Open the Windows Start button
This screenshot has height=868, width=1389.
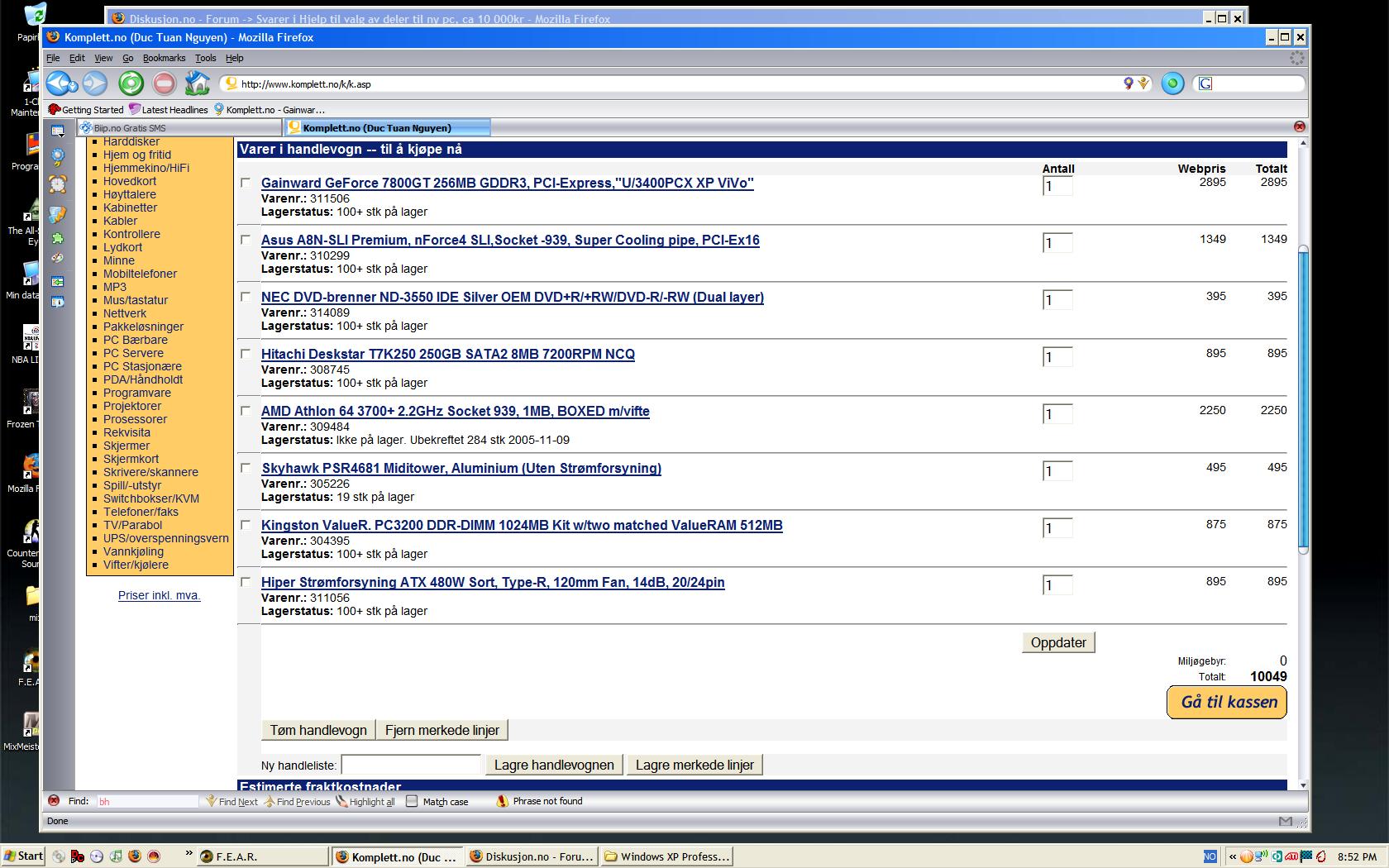(x=23, y=856)
